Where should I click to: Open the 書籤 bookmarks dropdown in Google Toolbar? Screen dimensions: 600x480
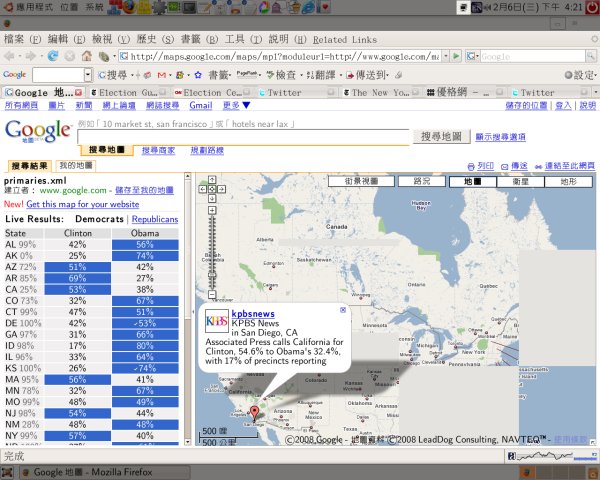point(220,75)
